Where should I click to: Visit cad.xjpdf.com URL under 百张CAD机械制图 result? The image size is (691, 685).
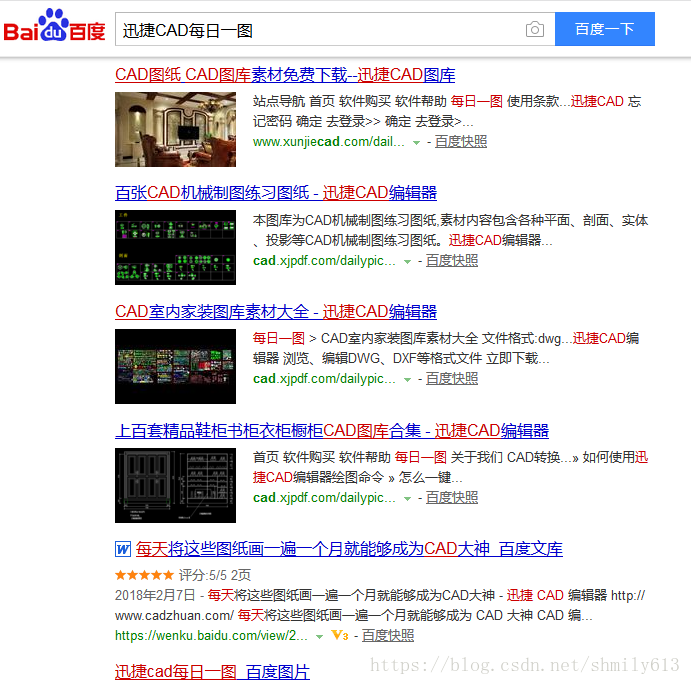tap(324, 261)
